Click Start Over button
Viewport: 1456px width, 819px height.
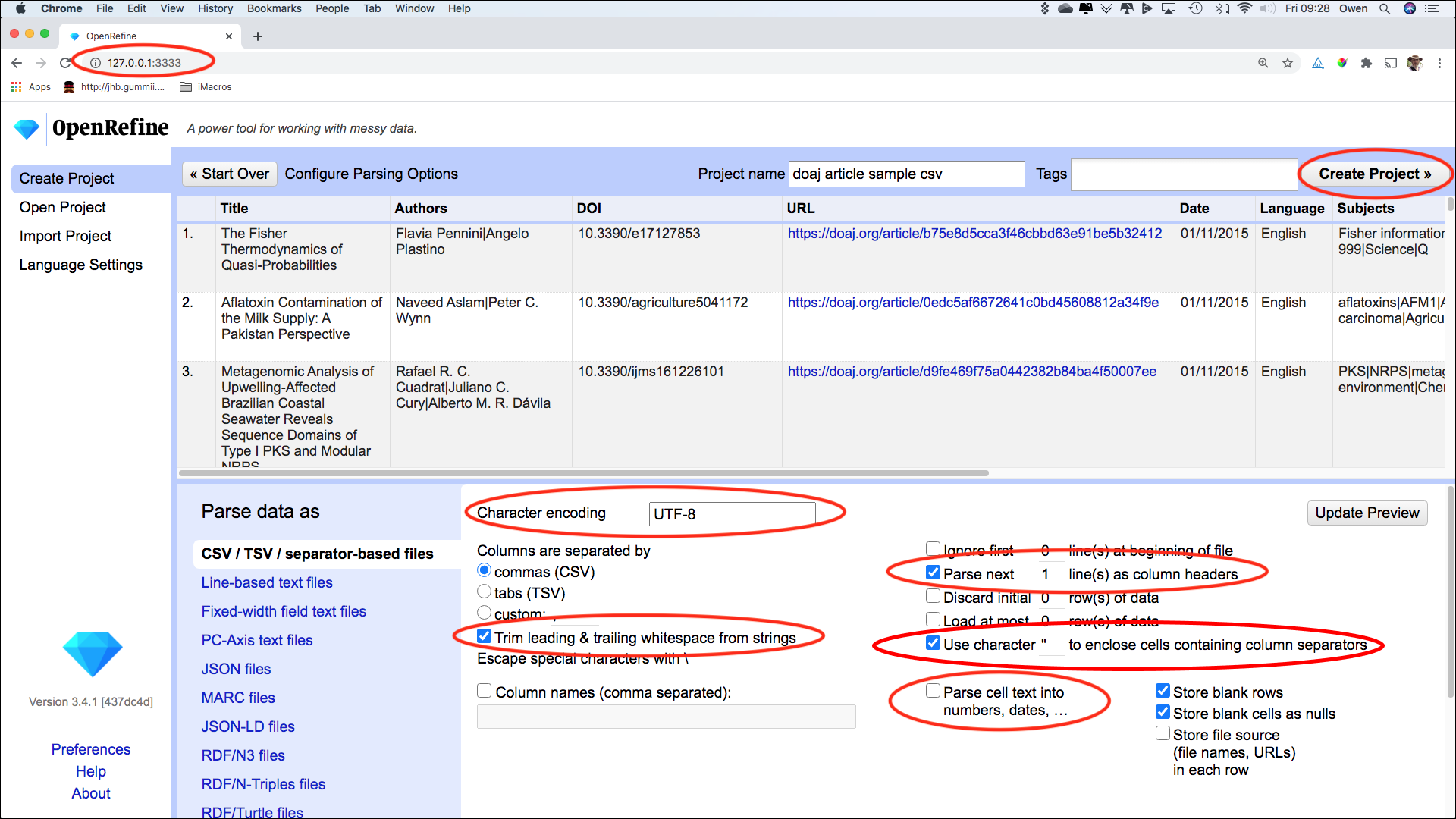tap(228, 174)
